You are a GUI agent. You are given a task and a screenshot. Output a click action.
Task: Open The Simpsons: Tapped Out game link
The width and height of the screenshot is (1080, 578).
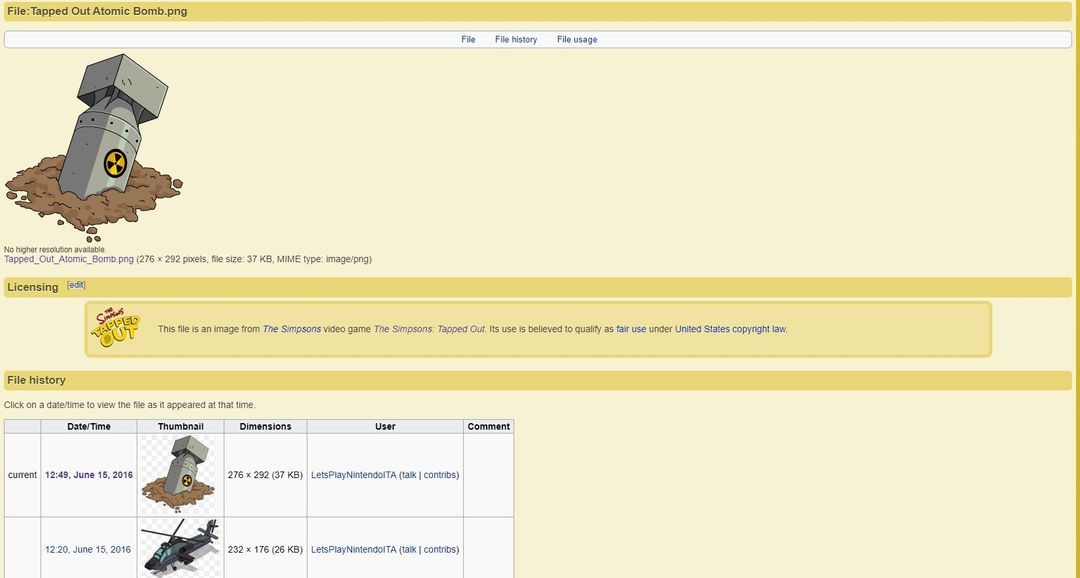[x=429, y=329]
